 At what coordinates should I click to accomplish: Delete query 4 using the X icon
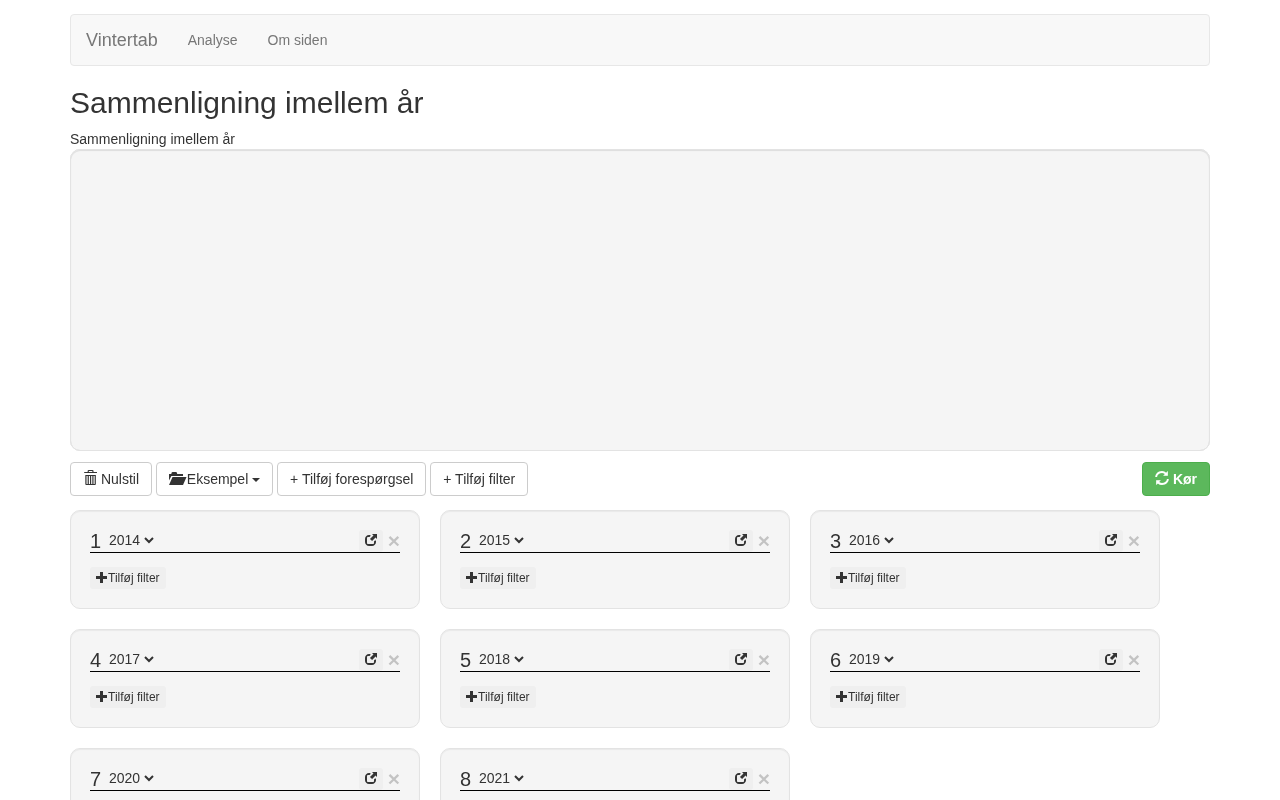pos(394,660)
